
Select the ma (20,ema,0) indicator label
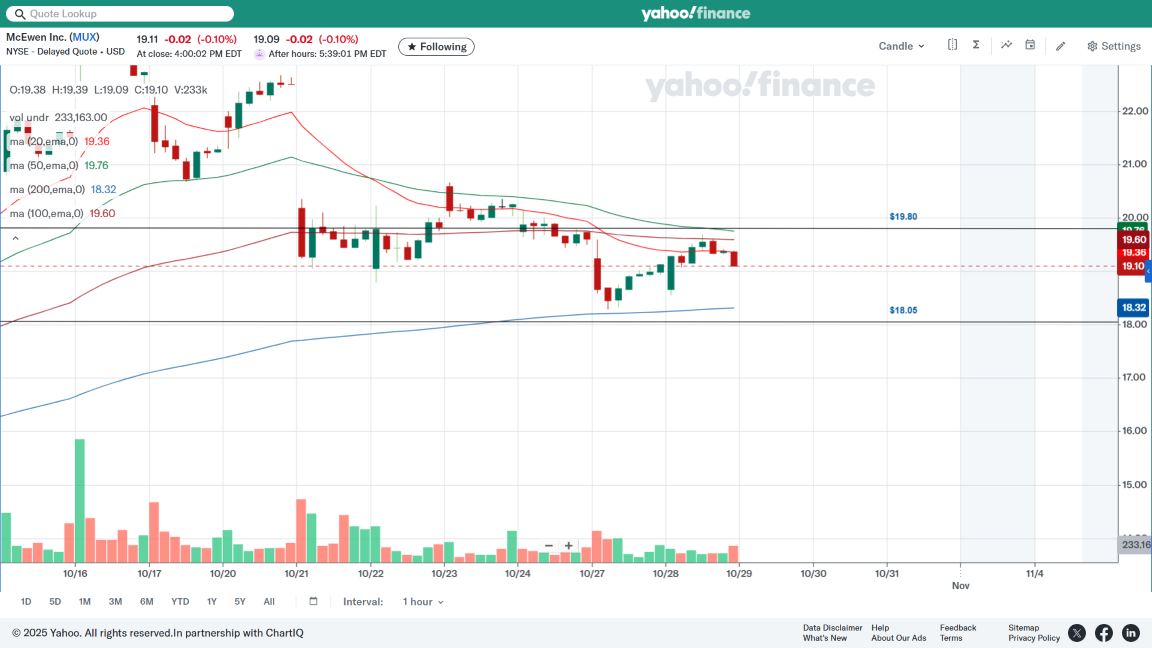click(x=43, y=141)
